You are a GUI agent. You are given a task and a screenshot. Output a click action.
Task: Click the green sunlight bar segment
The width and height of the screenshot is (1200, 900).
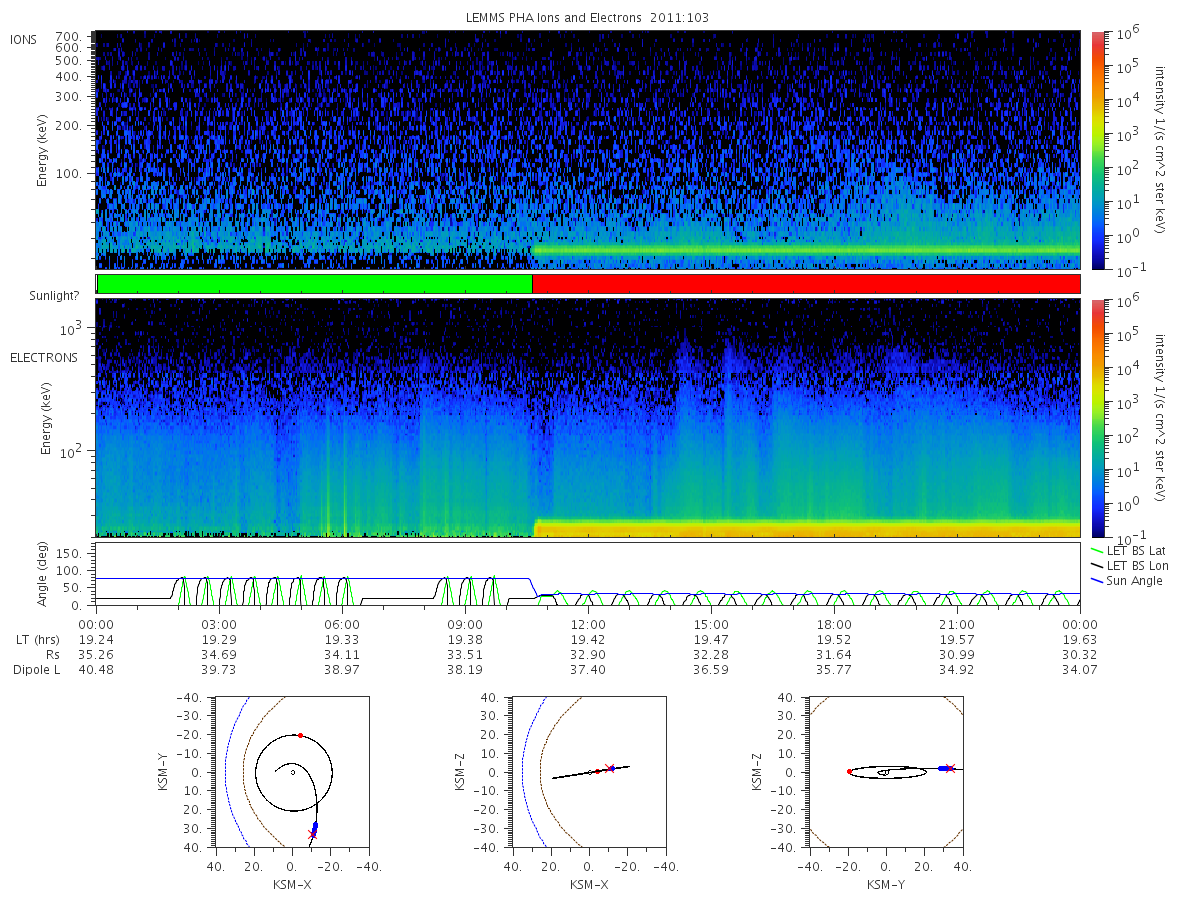click(x=314, y=284)
